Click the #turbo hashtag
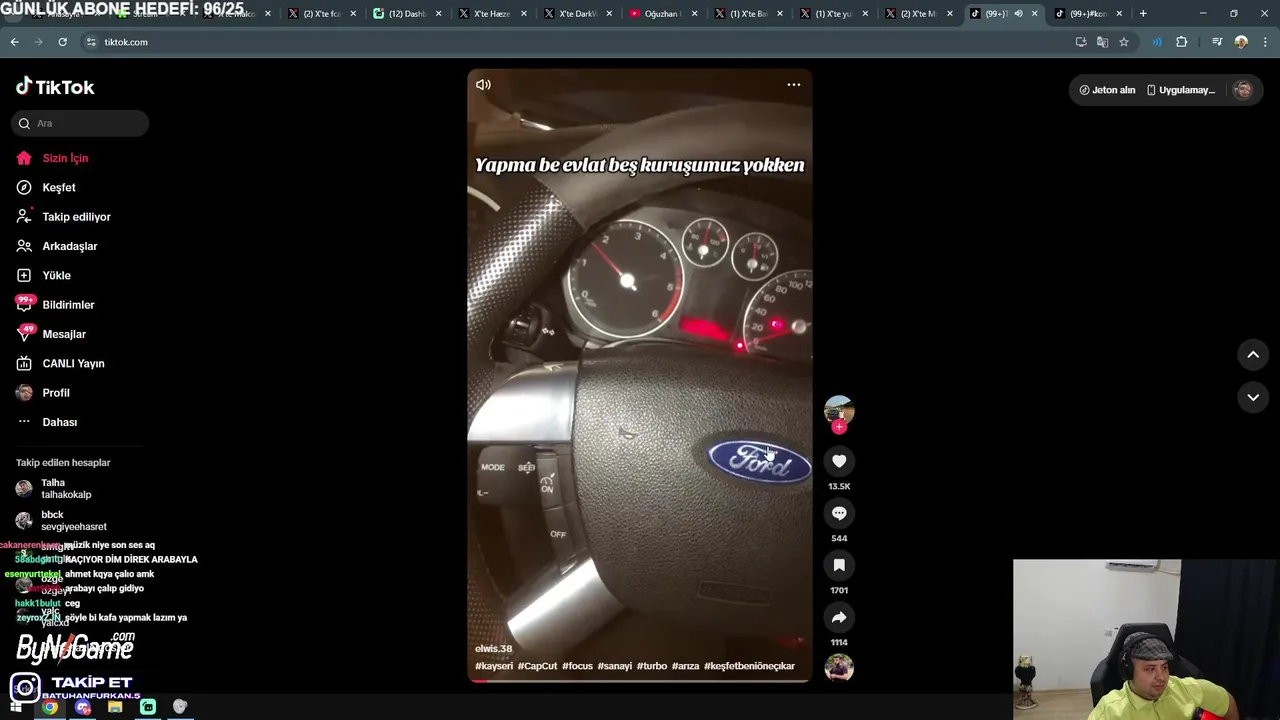Viewport: 1280px width, 720px height. 652,666
